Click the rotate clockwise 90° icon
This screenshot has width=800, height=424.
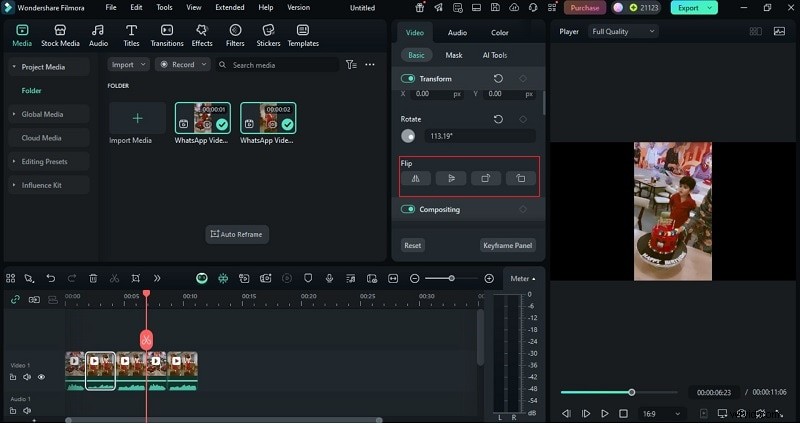pos(485,179)
